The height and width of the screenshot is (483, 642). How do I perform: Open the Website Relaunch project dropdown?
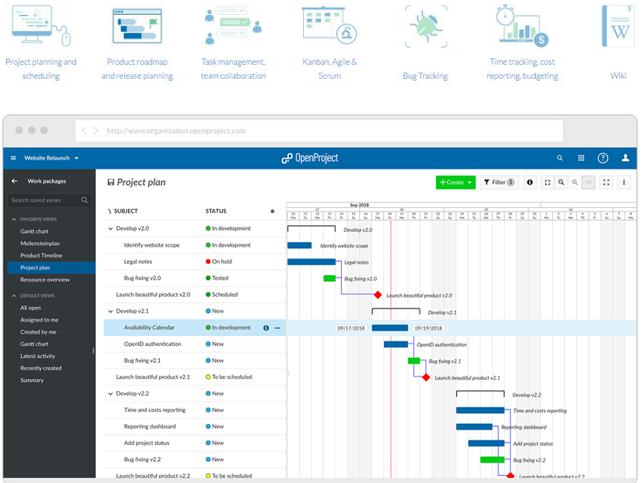coord(51,158)
